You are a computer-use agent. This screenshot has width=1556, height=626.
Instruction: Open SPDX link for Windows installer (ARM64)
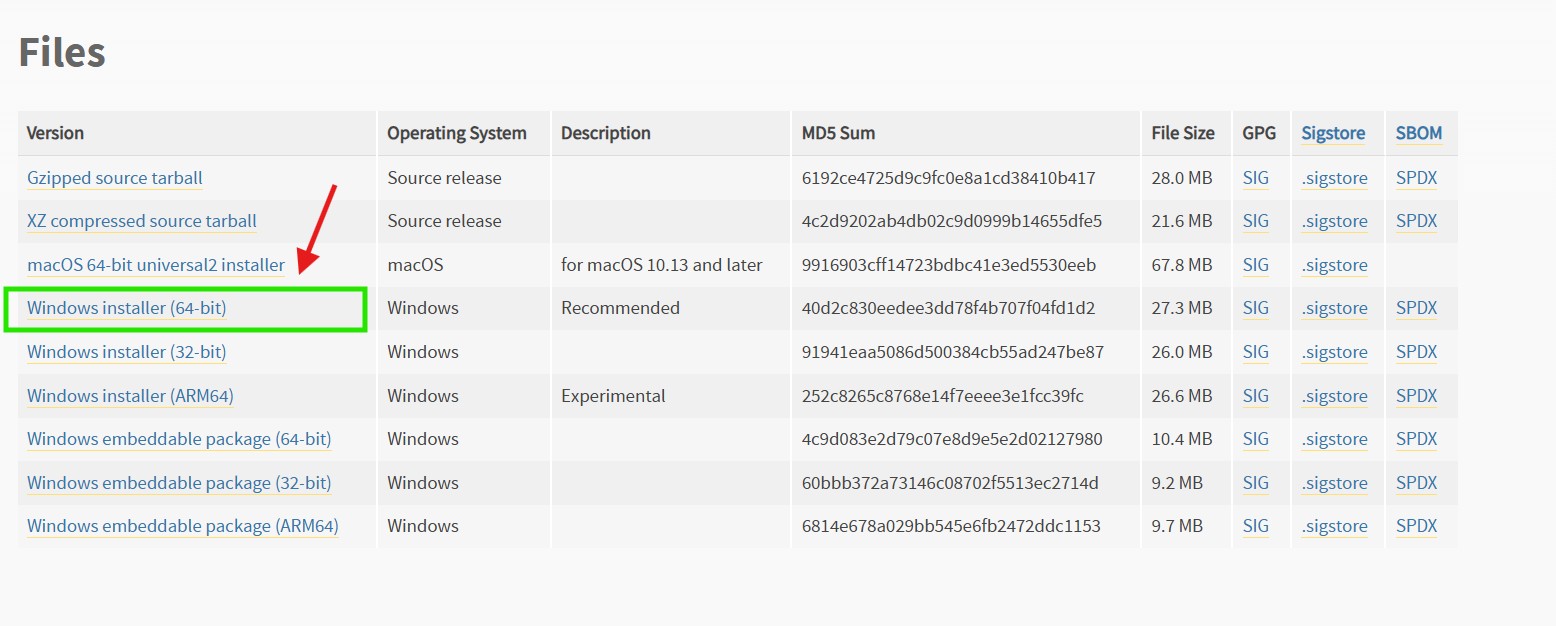click(1416, 396)
